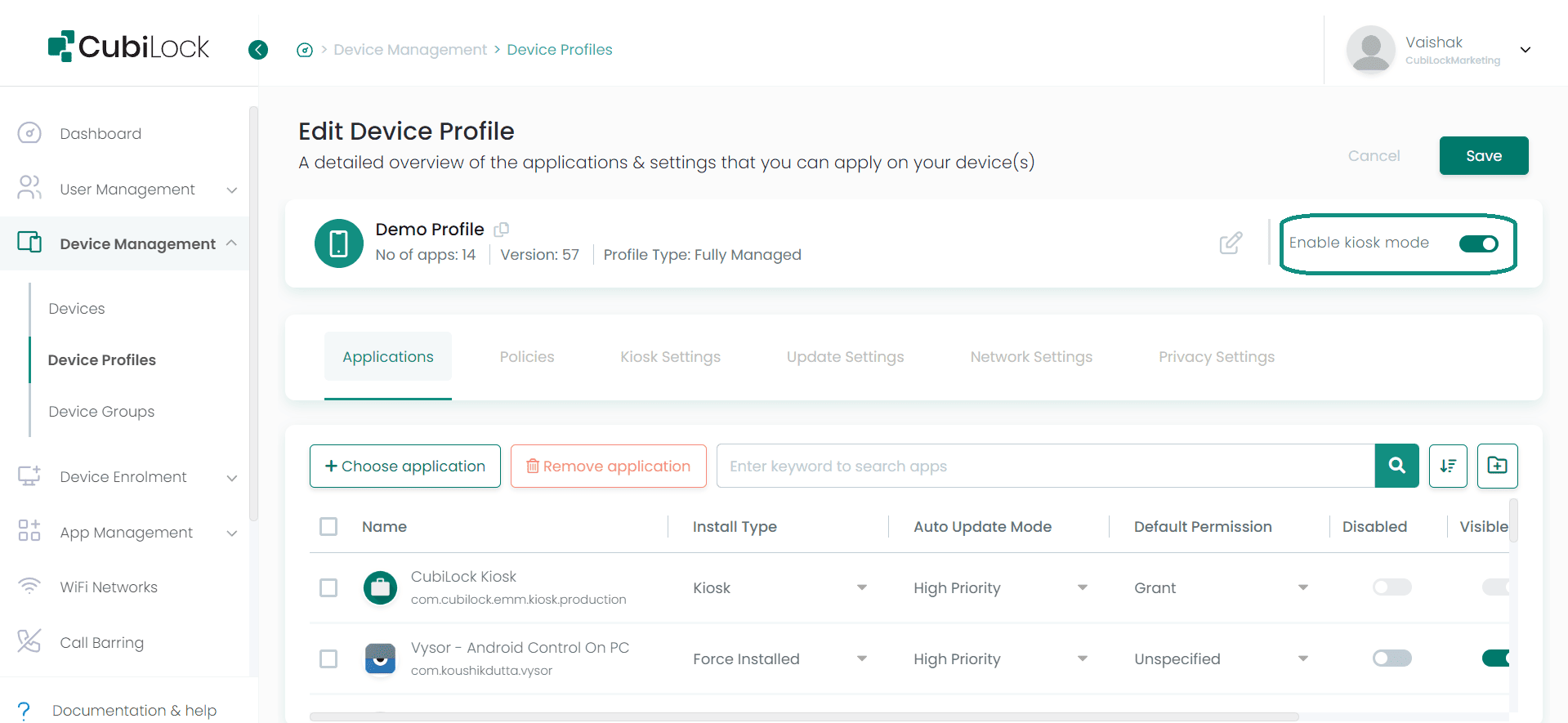Image resolution: width=1568 pixels, height=723 pixels.
Task: Click the Install Type column header
Action: point(735,527)
